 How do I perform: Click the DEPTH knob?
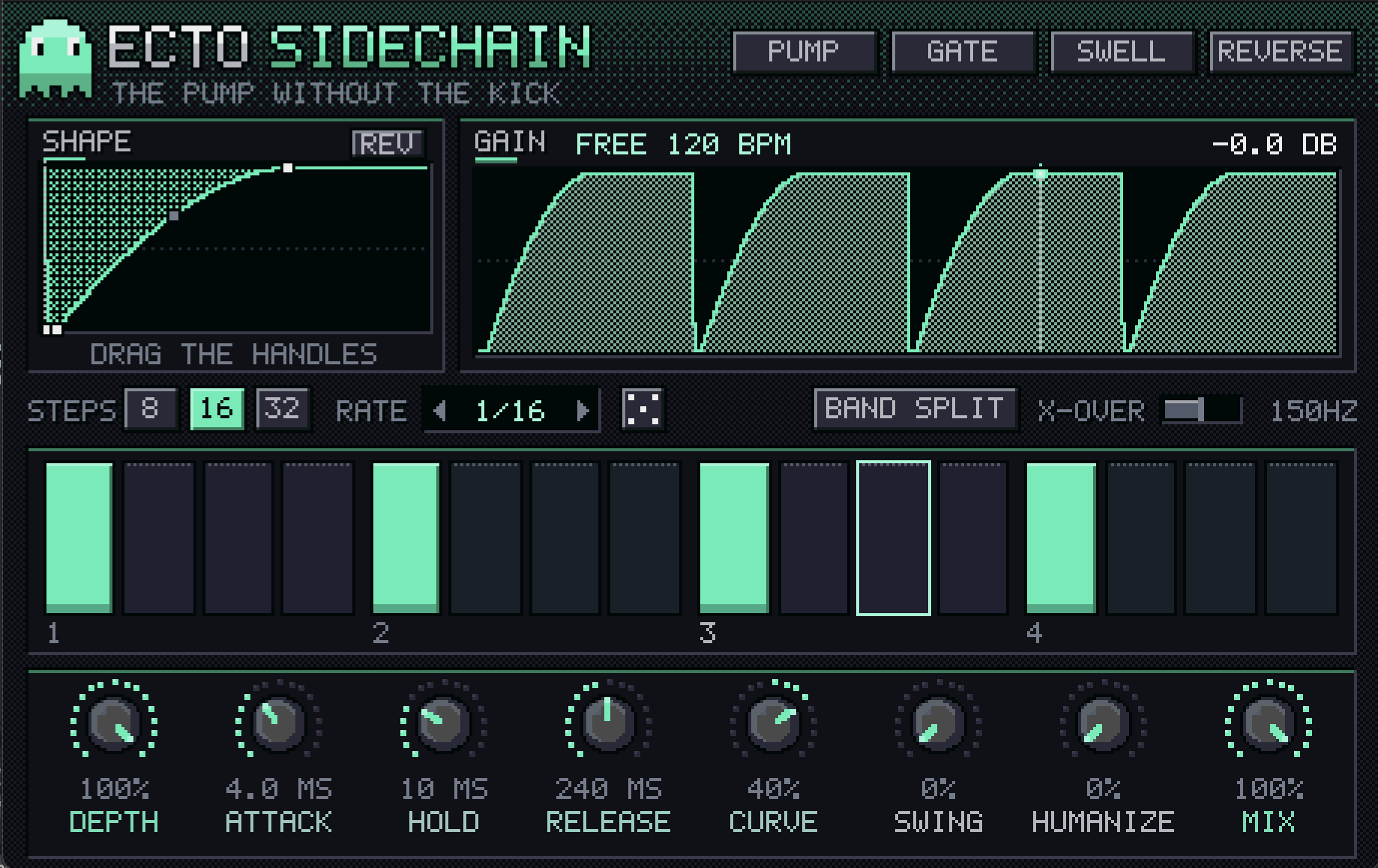coord(113,723)
